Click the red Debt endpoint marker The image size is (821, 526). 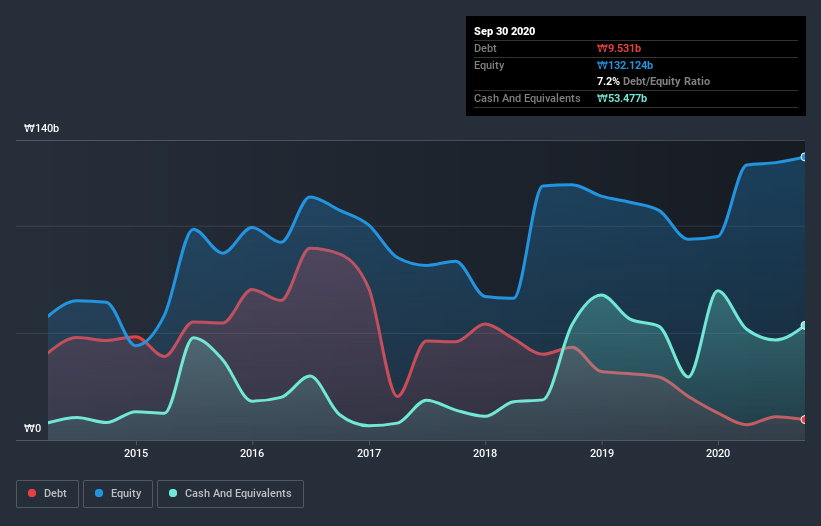click(804, 419)
